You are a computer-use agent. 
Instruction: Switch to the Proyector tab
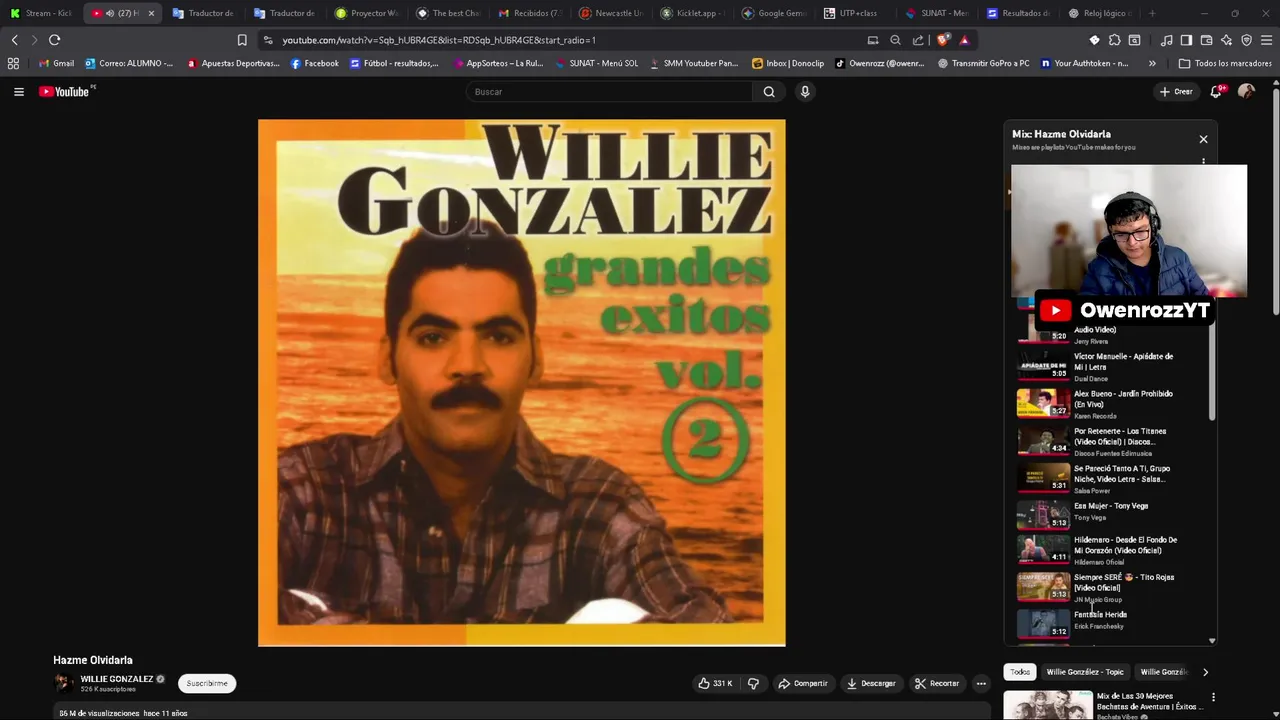pyautogui.click(x=367, y=13)
